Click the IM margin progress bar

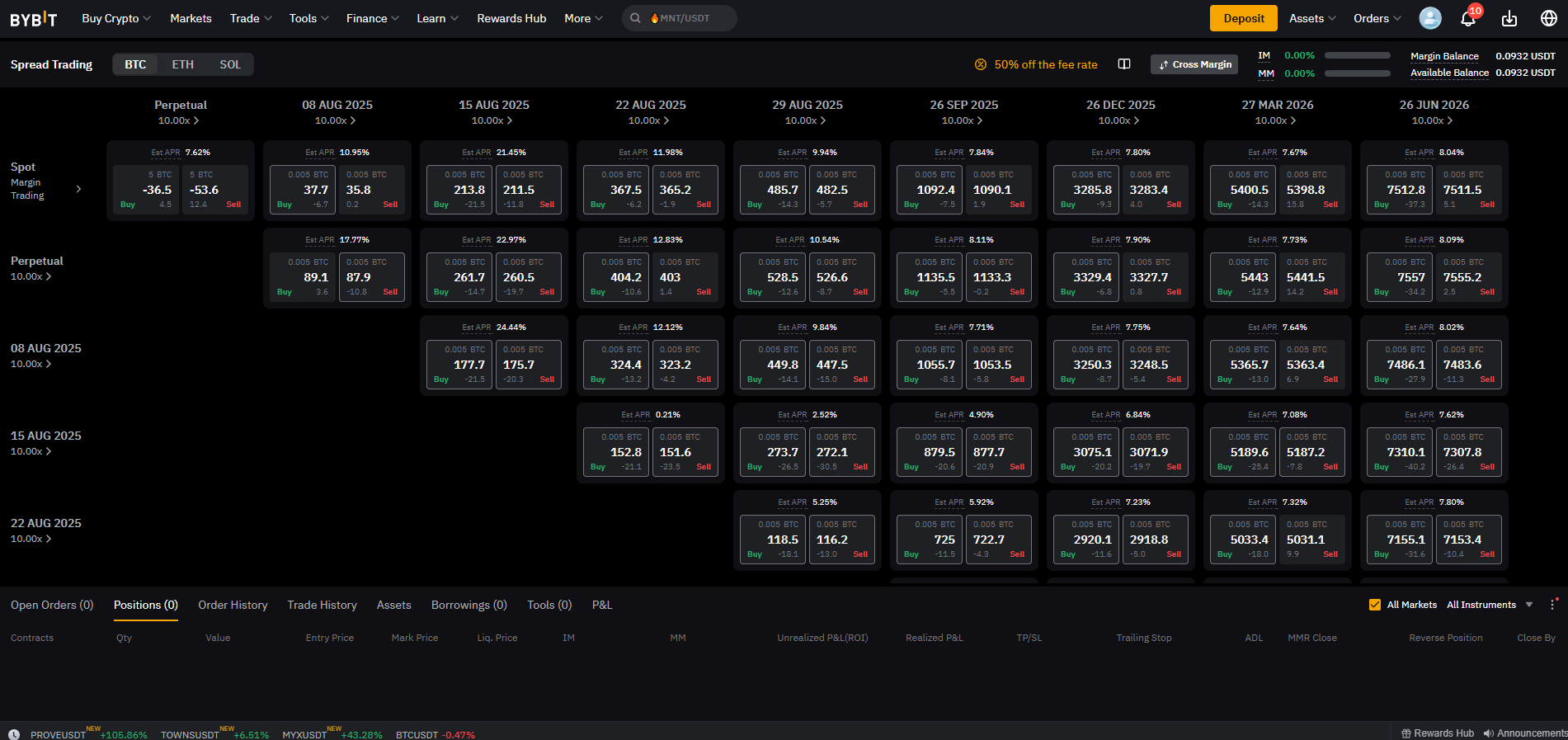coord(1357,55)
